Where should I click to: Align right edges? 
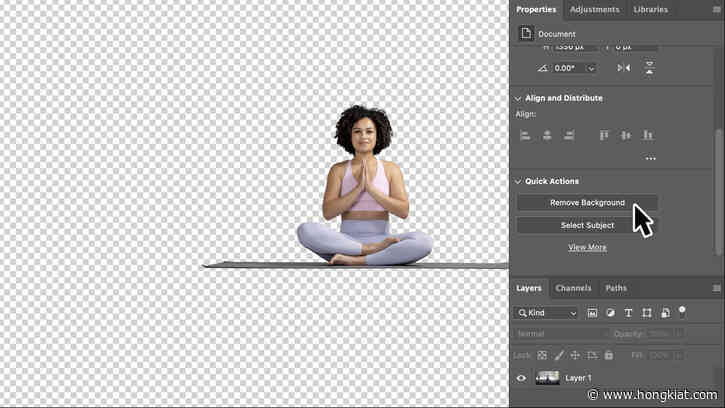(x=569, y=135)
